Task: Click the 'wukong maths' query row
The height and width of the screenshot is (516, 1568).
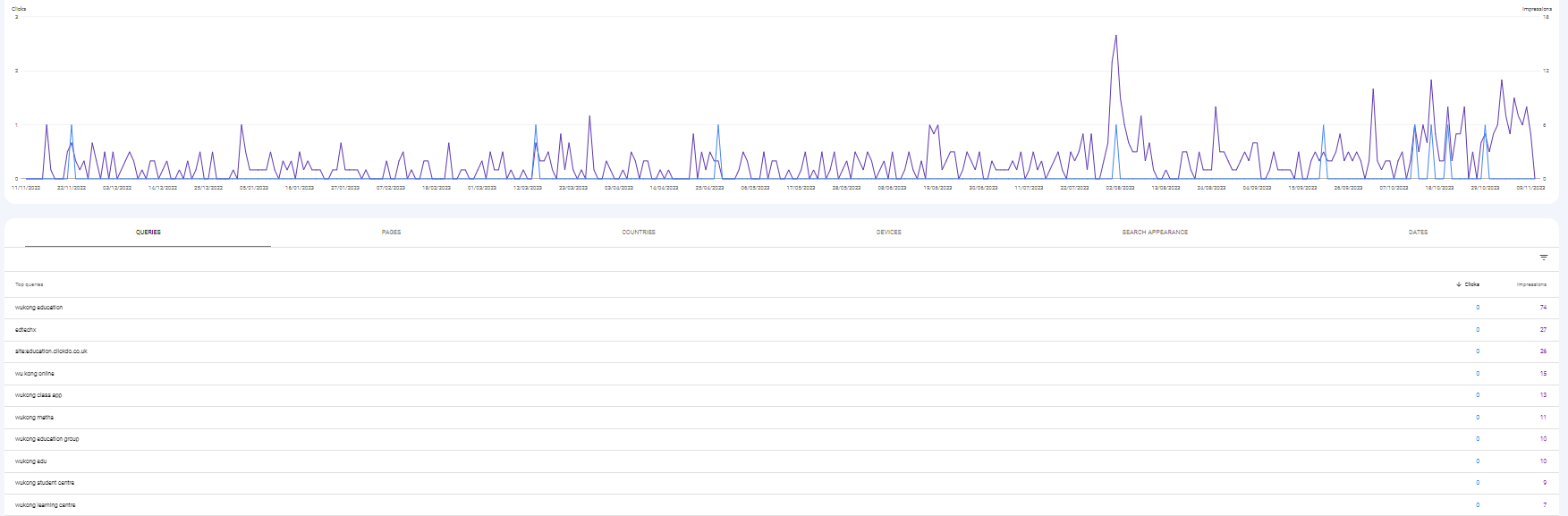Action: tap(35, 418)
